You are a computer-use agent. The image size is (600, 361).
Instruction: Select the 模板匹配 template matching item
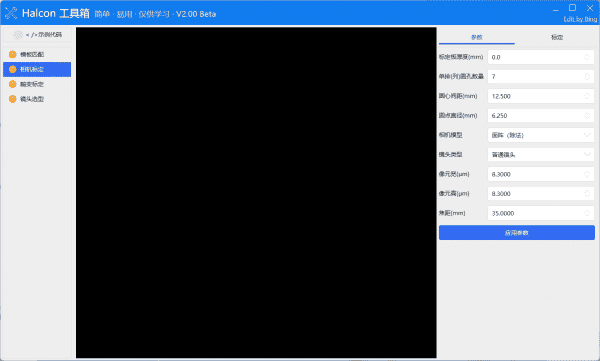click(x=37, y=54)
